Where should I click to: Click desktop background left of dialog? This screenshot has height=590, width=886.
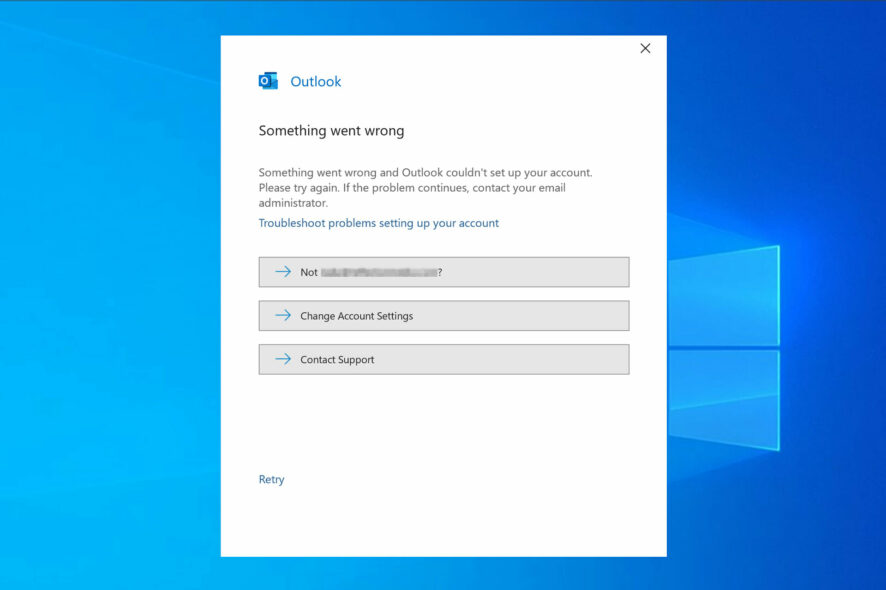click(x=110, y=294)
